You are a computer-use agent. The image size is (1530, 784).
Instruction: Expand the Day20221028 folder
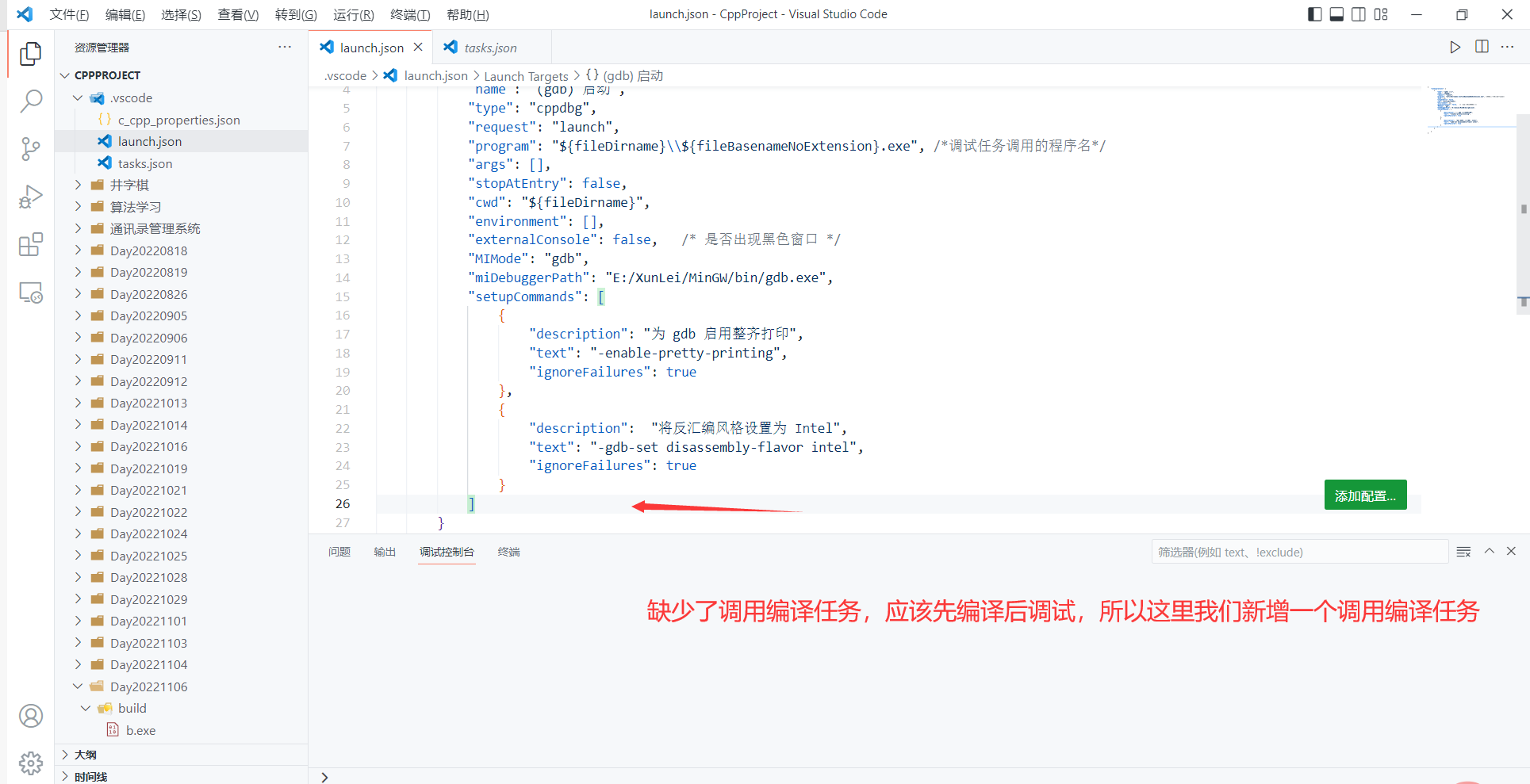point(182,577)
